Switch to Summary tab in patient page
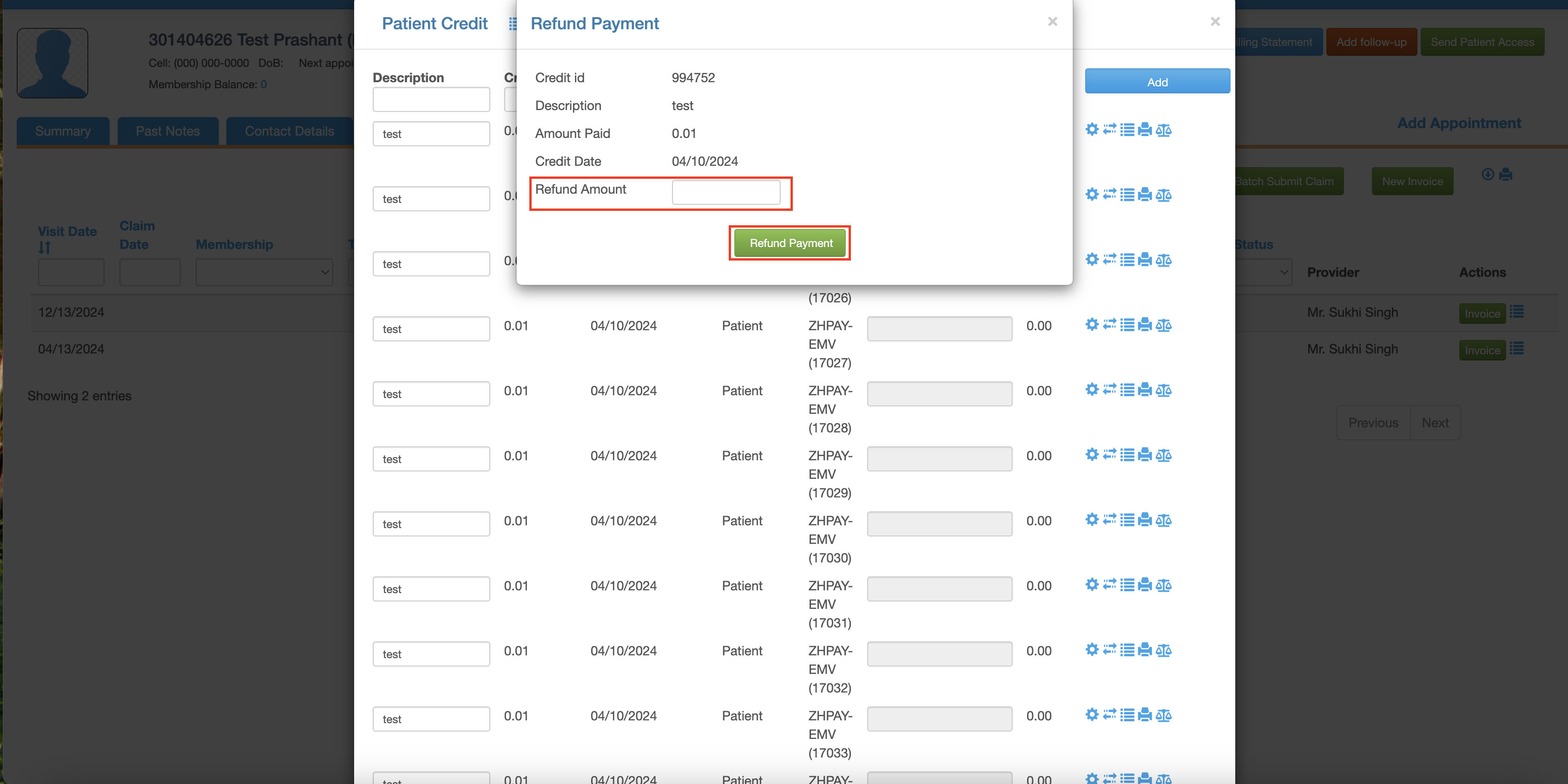This screenshot has height=784, width=1568. [63, 131]
